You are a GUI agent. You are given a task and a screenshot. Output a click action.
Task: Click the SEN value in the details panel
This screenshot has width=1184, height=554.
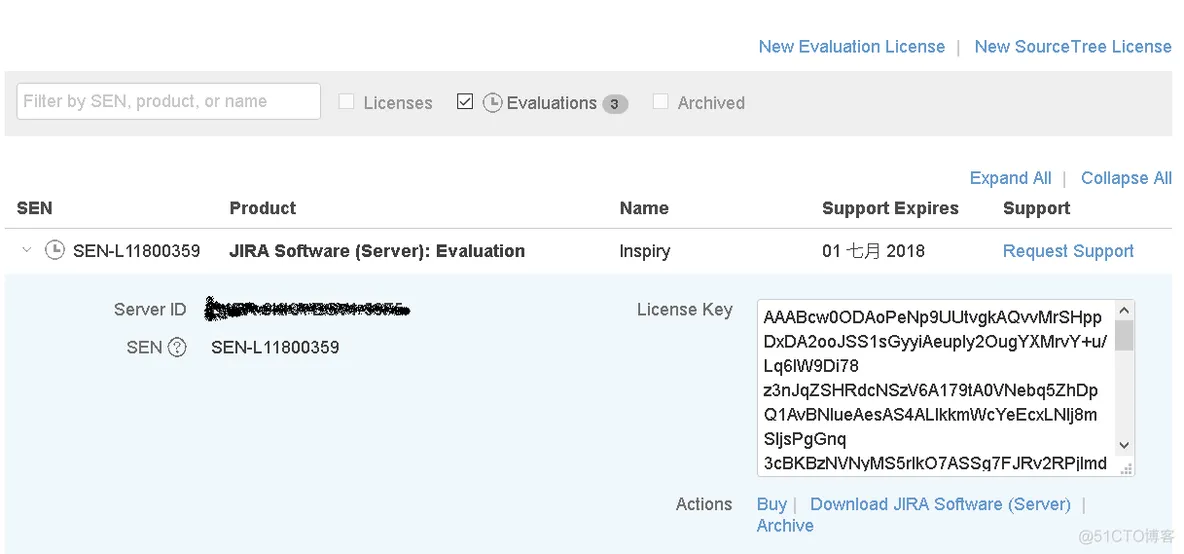click(x=275, y=348)
